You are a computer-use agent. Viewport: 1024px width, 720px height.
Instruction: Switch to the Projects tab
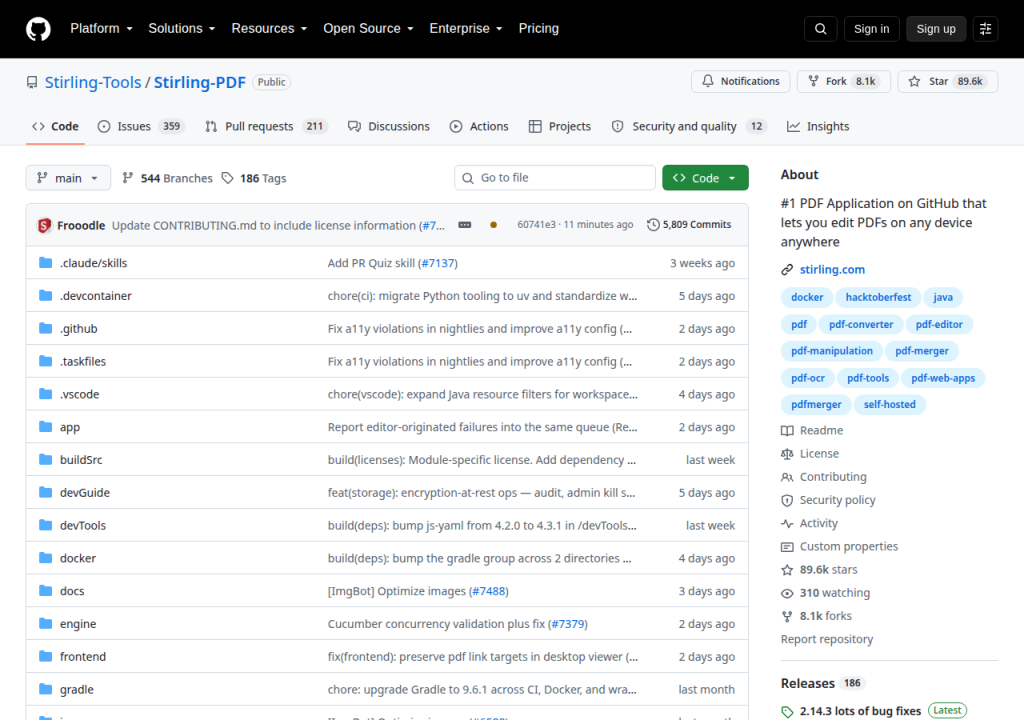[560, 126]
